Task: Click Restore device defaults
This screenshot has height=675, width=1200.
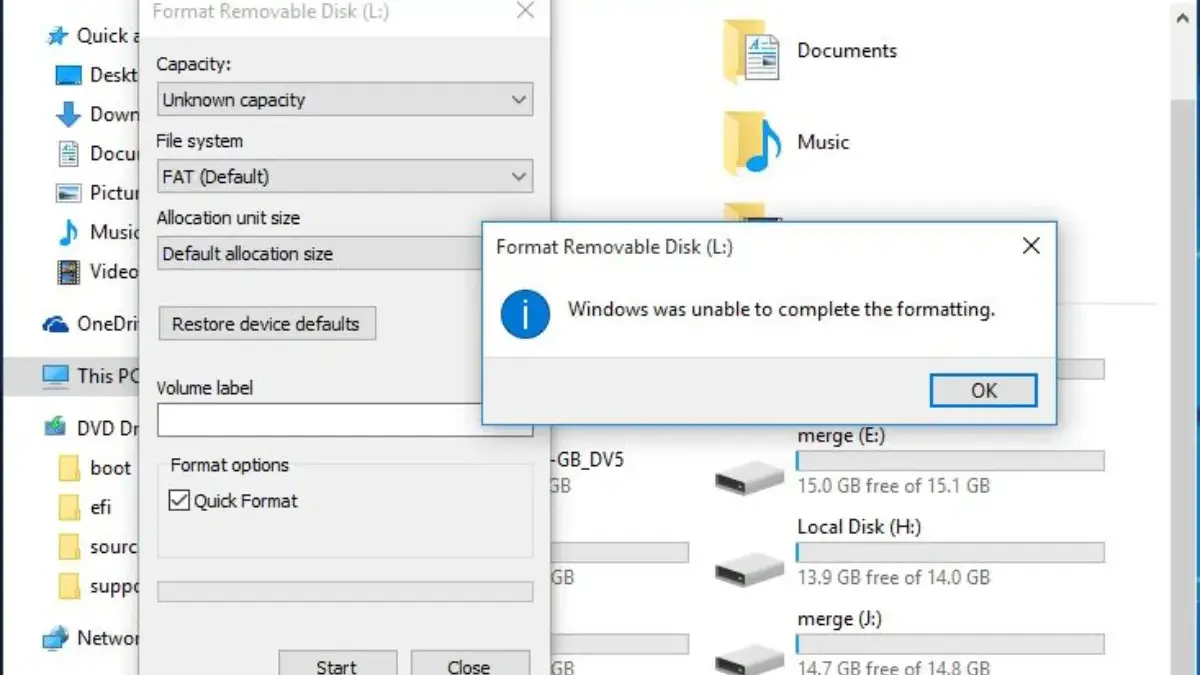Action: click(x=266, y=323)
